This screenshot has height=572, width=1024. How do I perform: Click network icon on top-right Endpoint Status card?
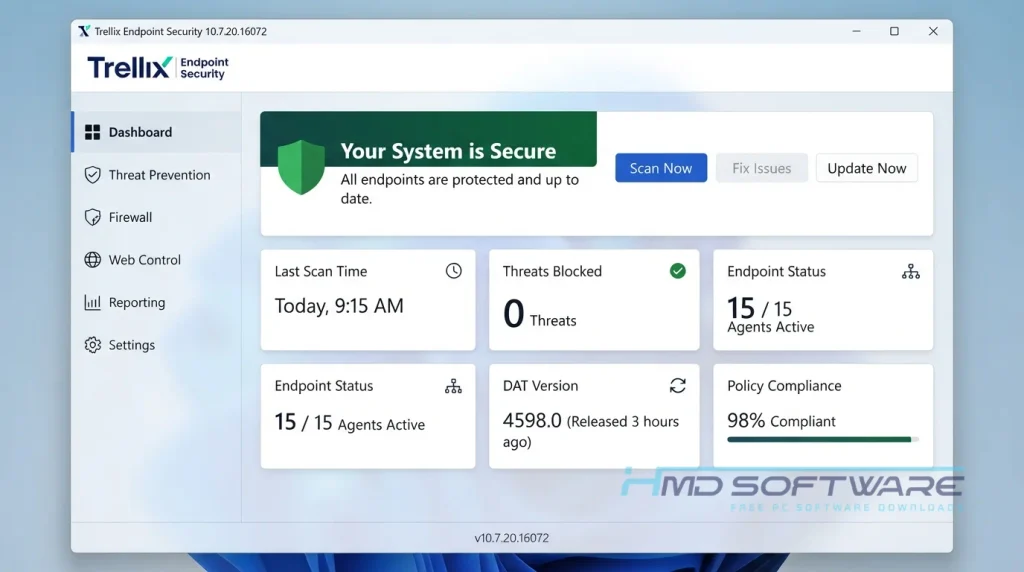910,272
